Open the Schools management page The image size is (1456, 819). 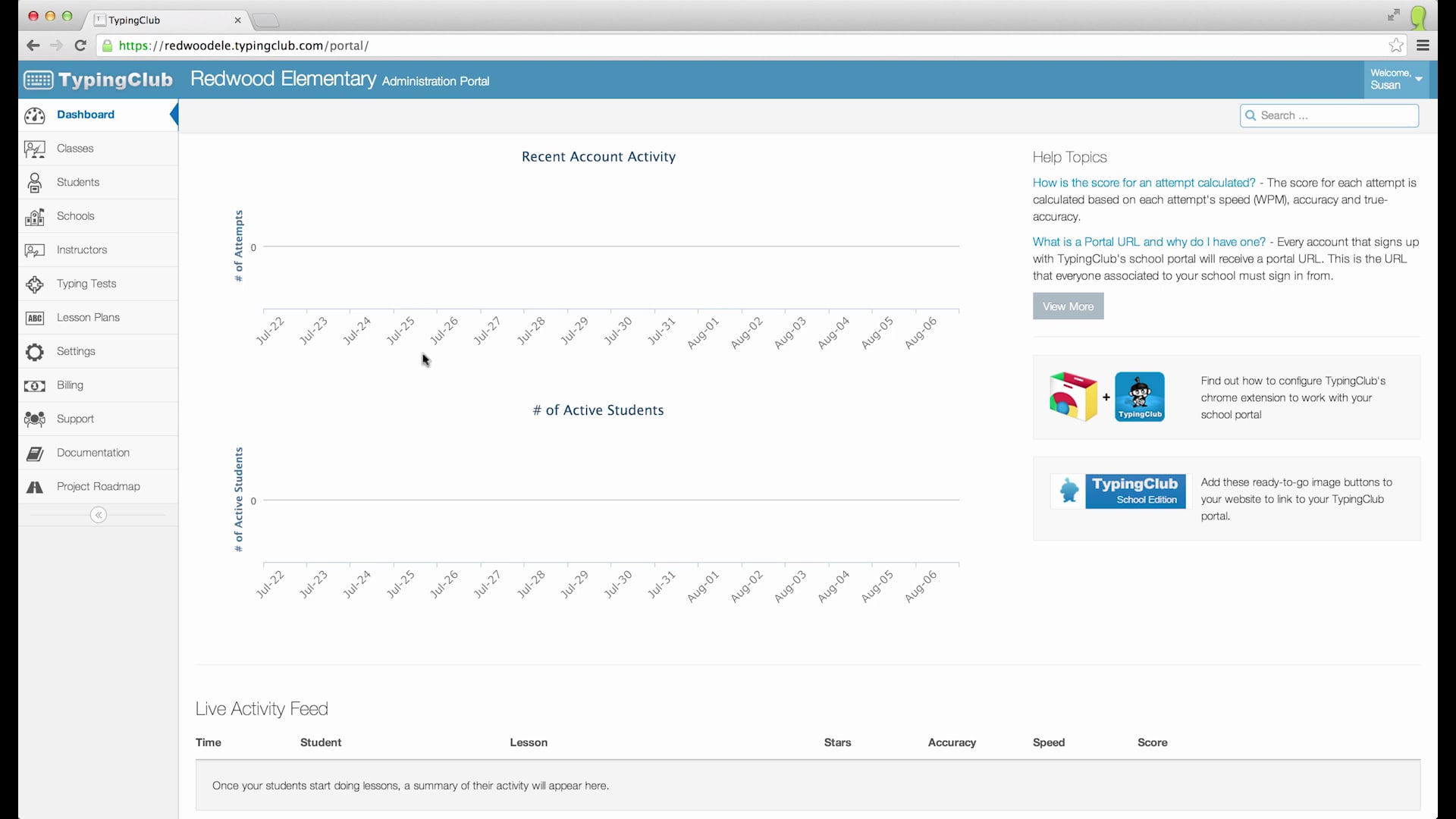coord(75,215)
